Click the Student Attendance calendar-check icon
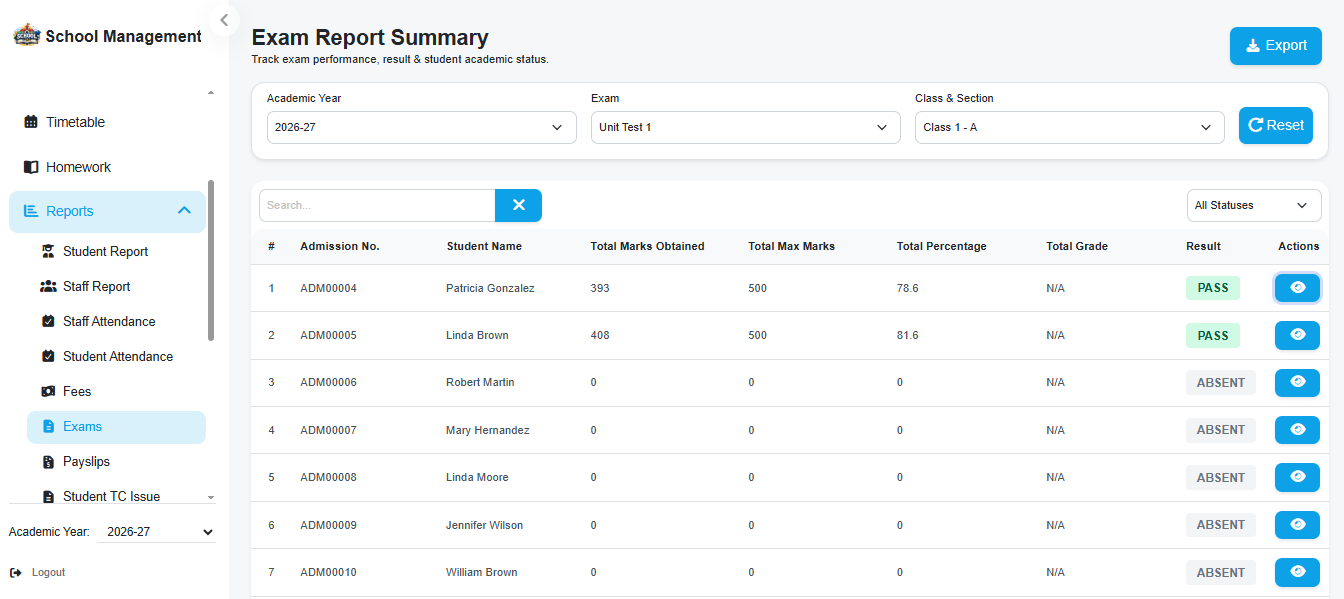The image size is (1344, 599). click(48, 356)
